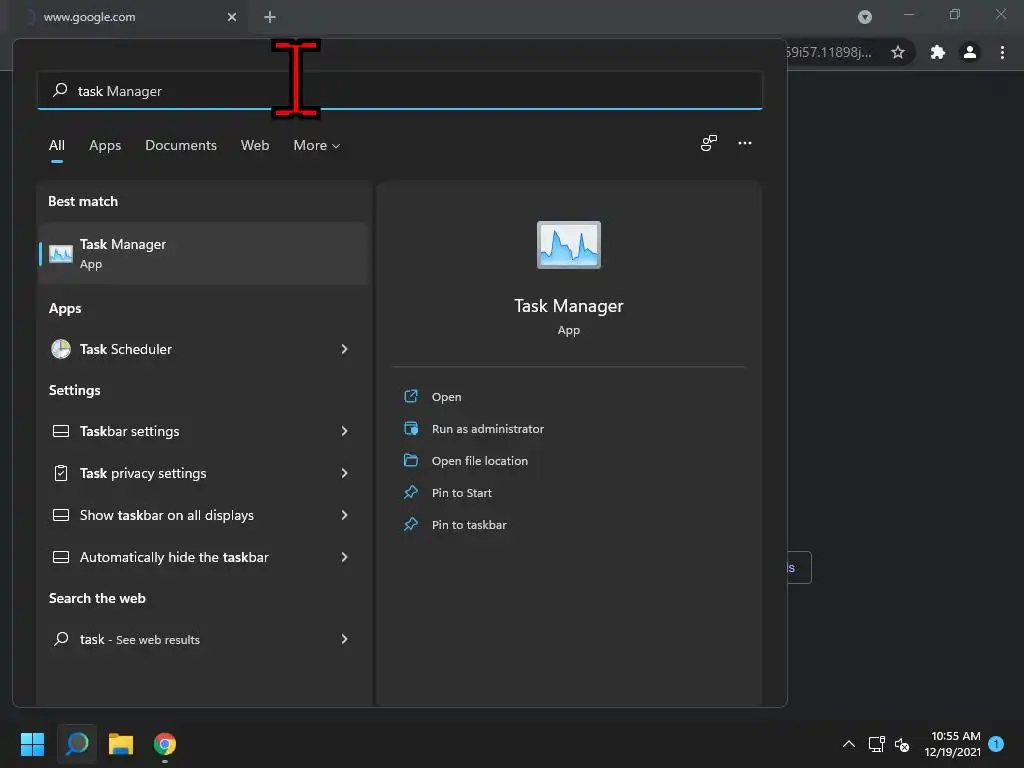
Task: Switch to the Documents search tab
Action: tap(181, 146)
